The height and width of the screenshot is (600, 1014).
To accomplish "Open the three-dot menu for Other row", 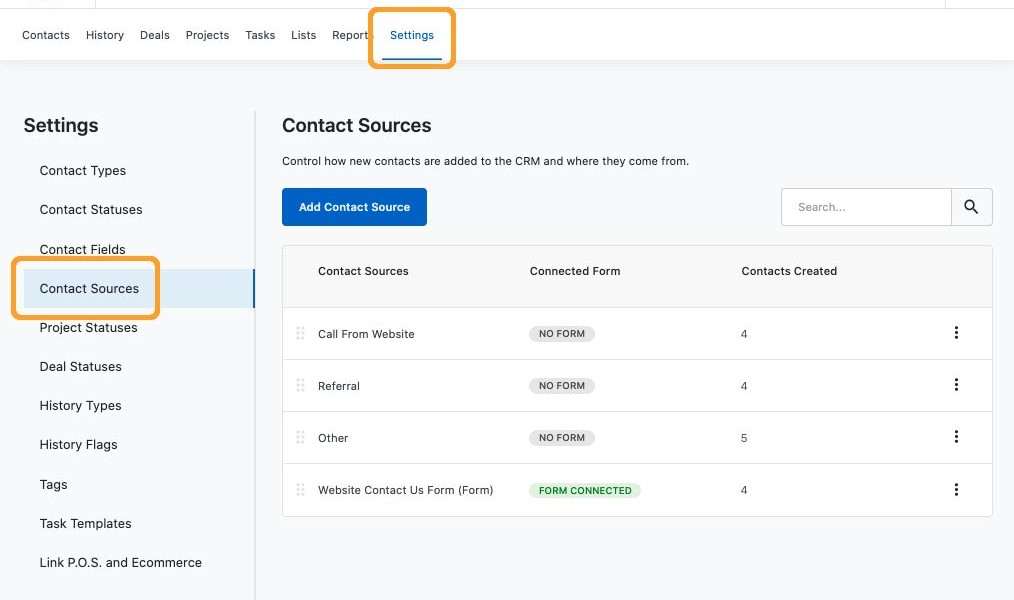I will click(x=956, y=437).
